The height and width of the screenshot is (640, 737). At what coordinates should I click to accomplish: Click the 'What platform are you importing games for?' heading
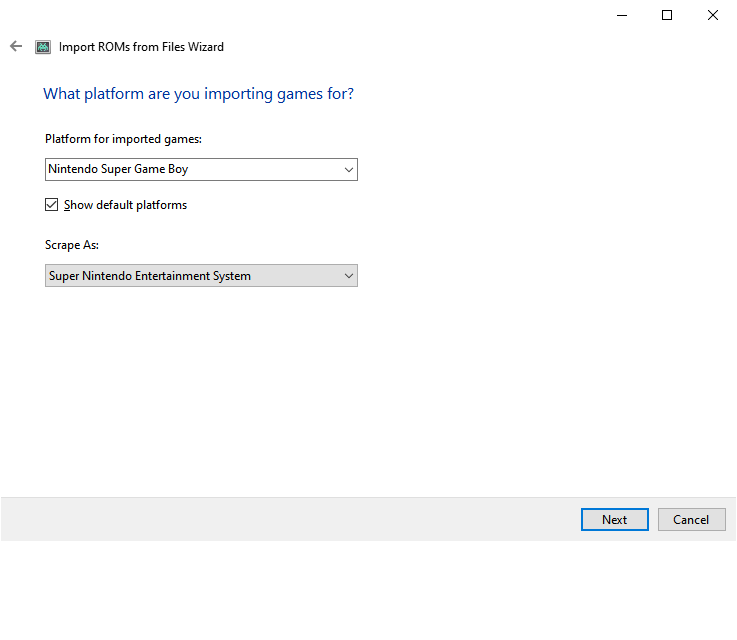198,94
